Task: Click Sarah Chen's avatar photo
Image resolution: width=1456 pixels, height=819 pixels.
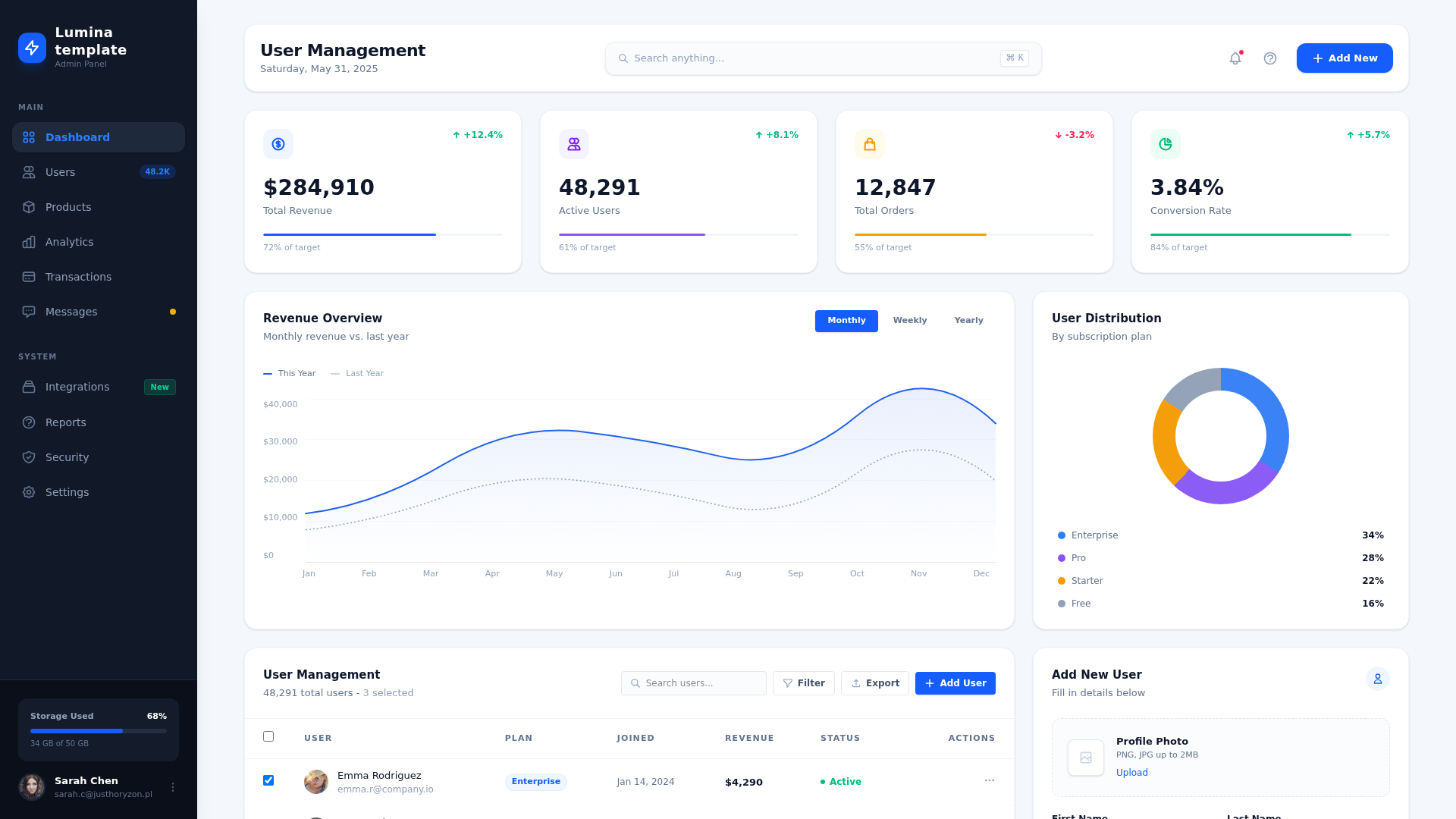Action: [32, 787]
